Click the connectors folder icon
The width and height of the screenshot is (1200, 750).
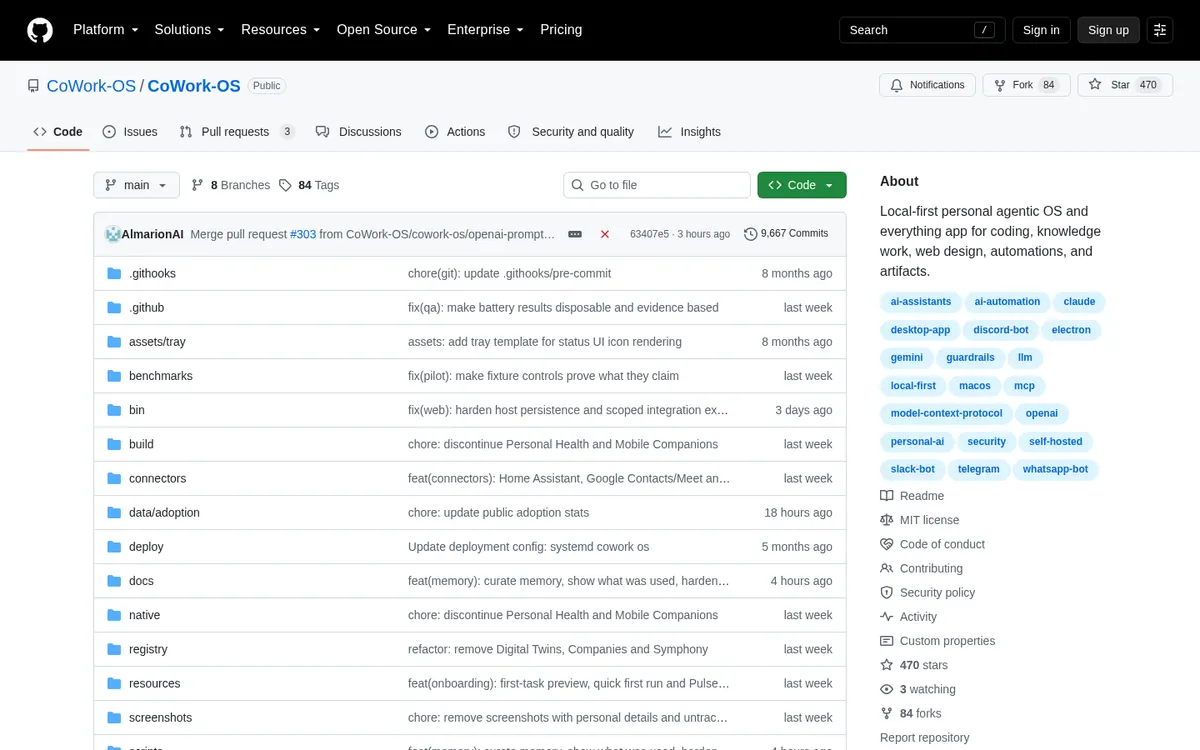113,478
